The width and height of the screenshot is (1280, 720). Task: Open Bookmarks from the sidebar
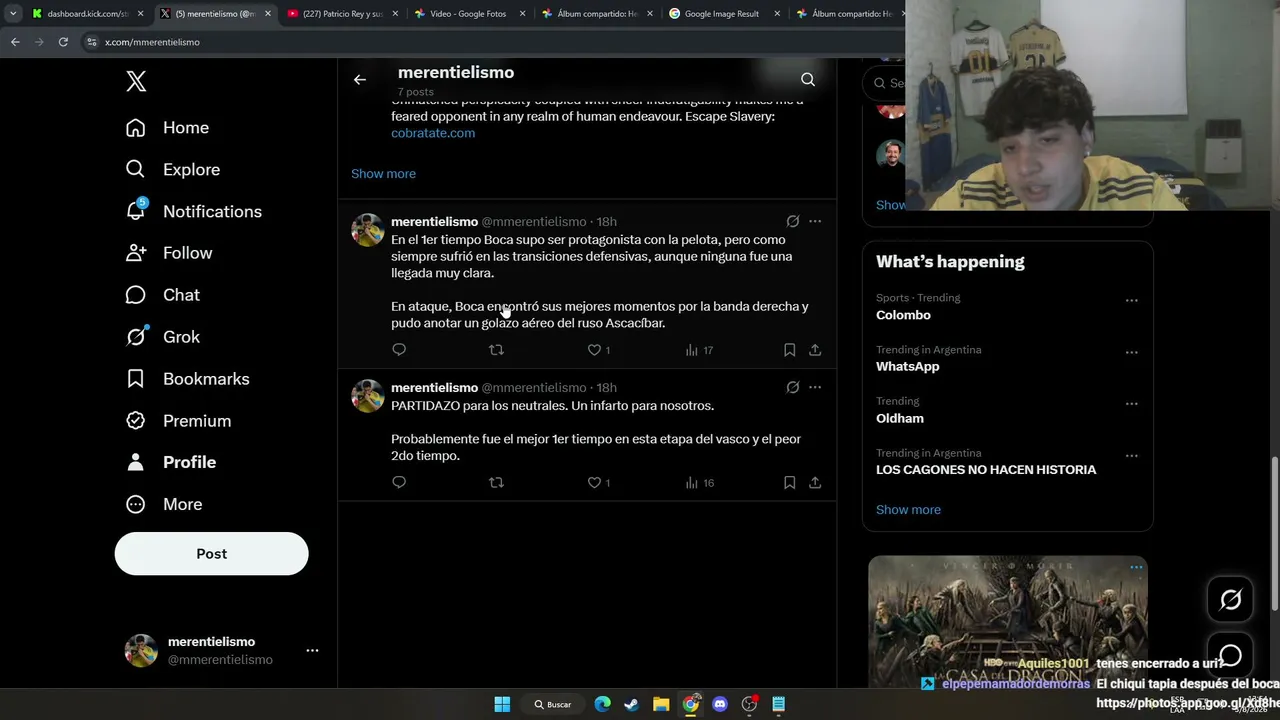pos(187,379)
